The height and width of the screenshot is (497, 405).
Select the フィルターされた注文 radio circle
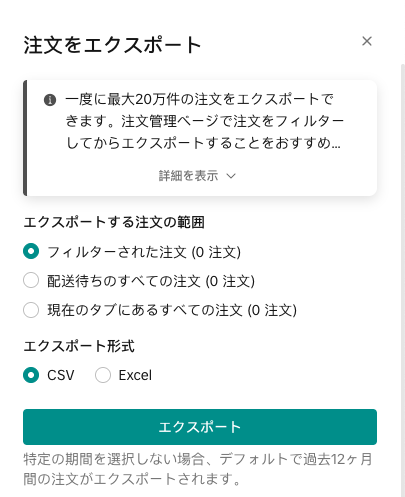(x=31, y=251)
